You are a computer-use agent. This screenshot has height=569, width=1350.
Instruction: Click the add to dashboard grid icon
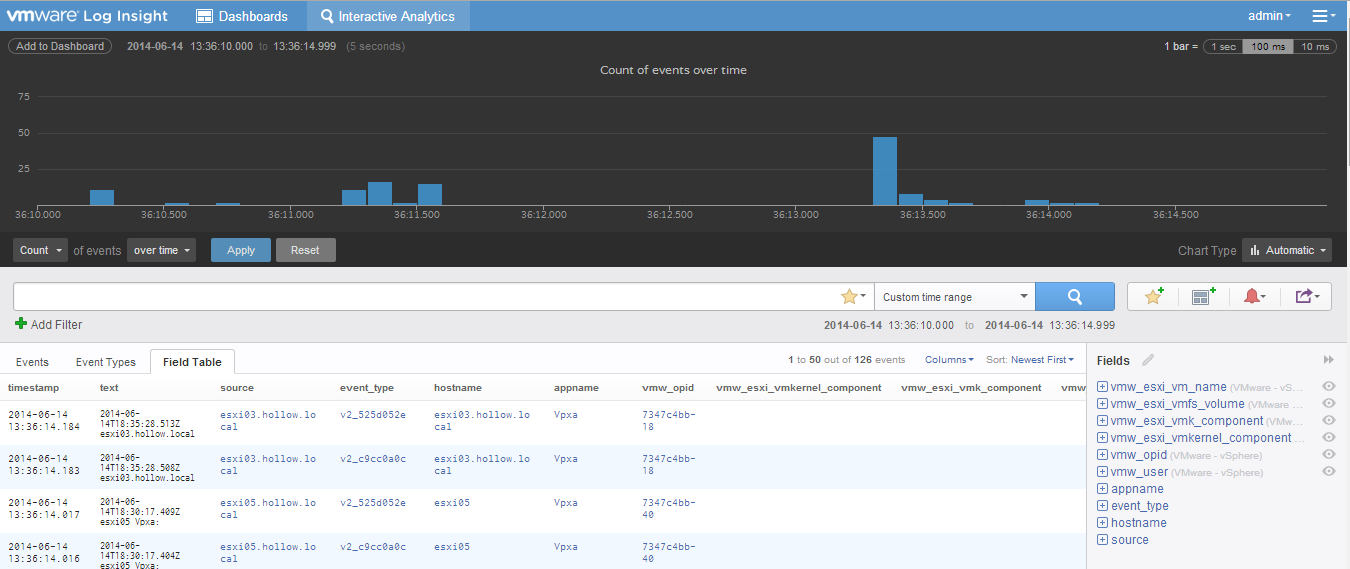[x=1203, y=296]
